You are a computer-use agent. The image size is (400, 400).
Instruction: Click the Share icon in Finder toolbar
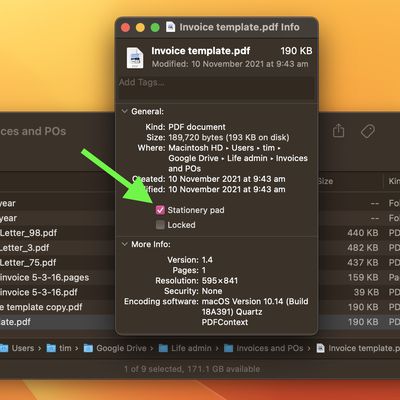tap(338, 130)
